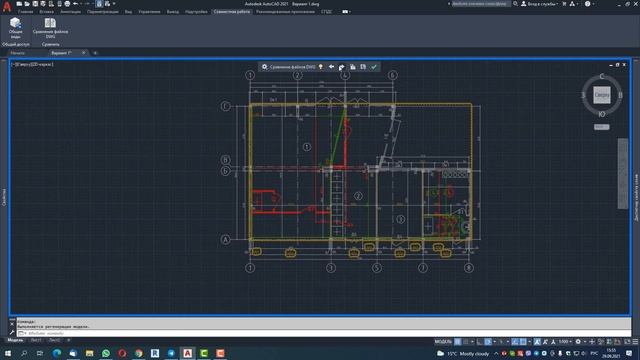Screen dimensions: 640x360
Task: Open the weather widget Mostly cloudy
Action: tap(463, 353)
